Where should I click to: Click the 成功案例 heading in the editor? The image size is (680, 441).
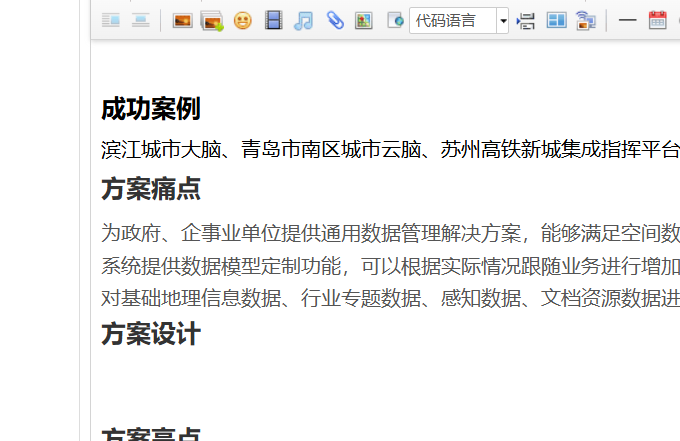[151, 109]
